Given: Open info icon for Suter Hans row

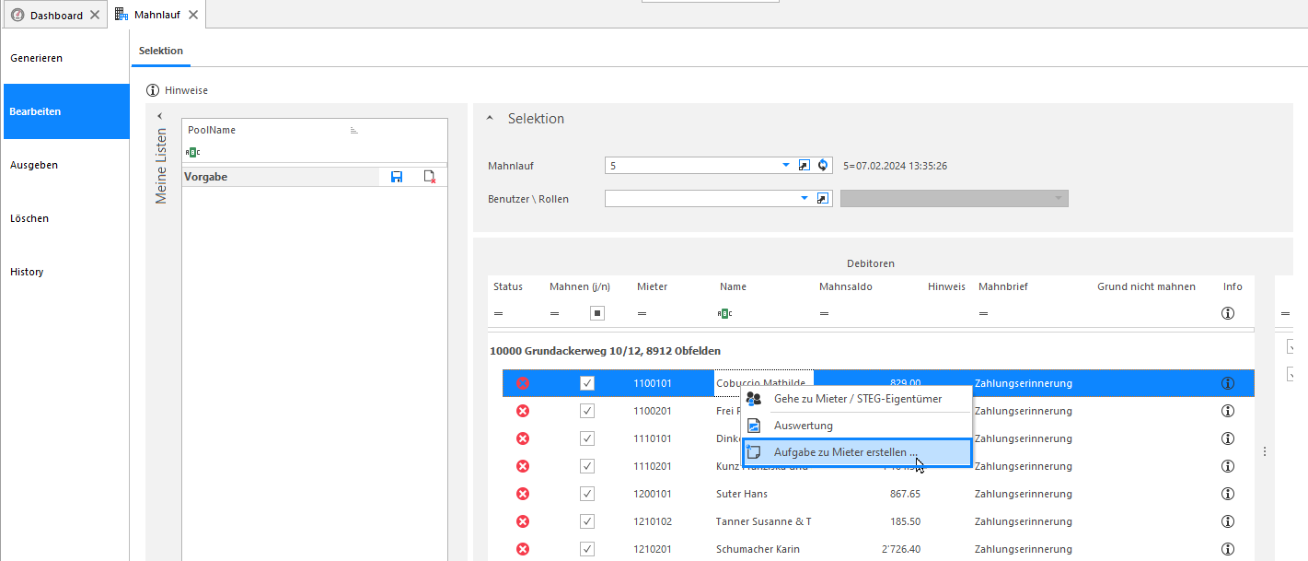Looking at the screenshot, I should (x=1227, y=494).
